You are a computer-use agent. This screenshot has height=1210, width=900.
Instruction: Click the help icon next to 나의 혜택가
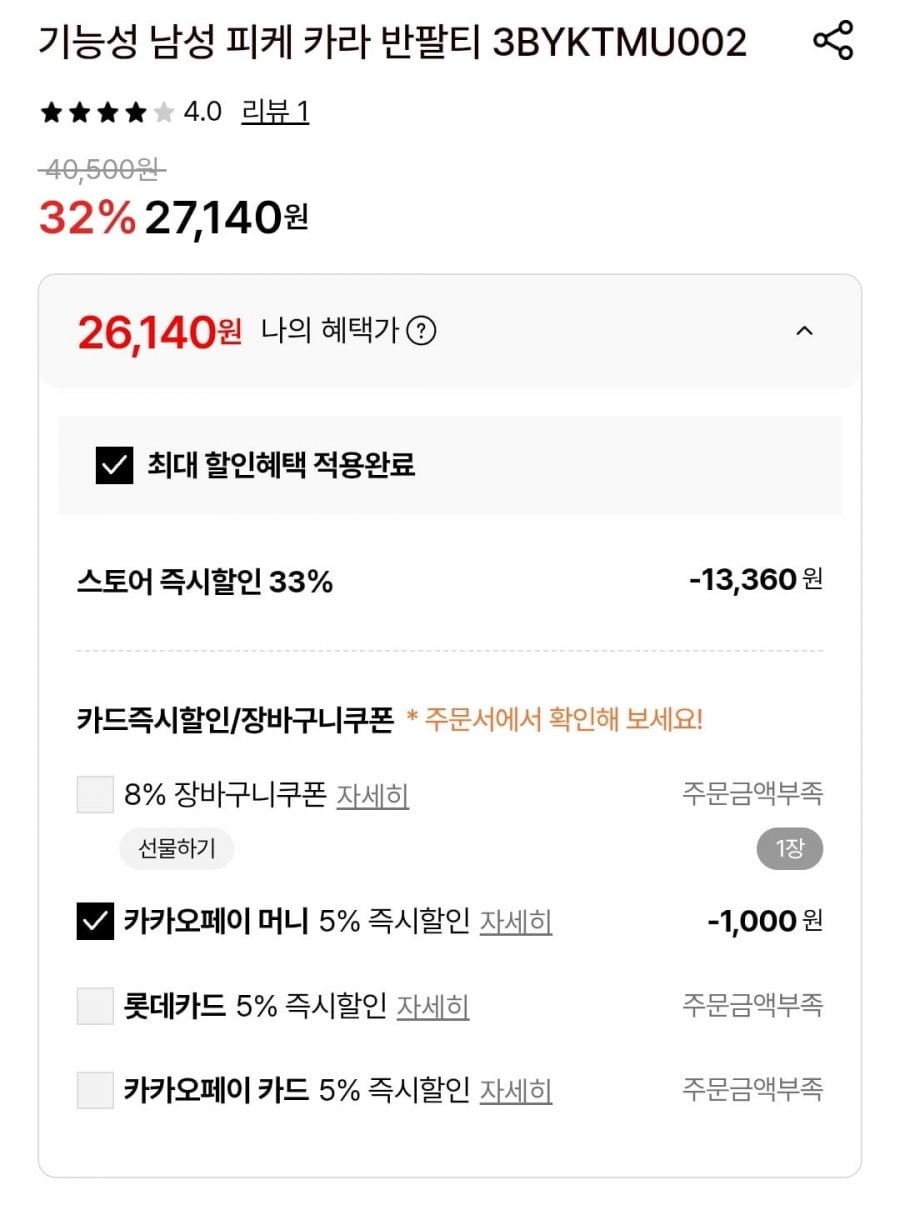pyautogui.click(x=422, y=330)
